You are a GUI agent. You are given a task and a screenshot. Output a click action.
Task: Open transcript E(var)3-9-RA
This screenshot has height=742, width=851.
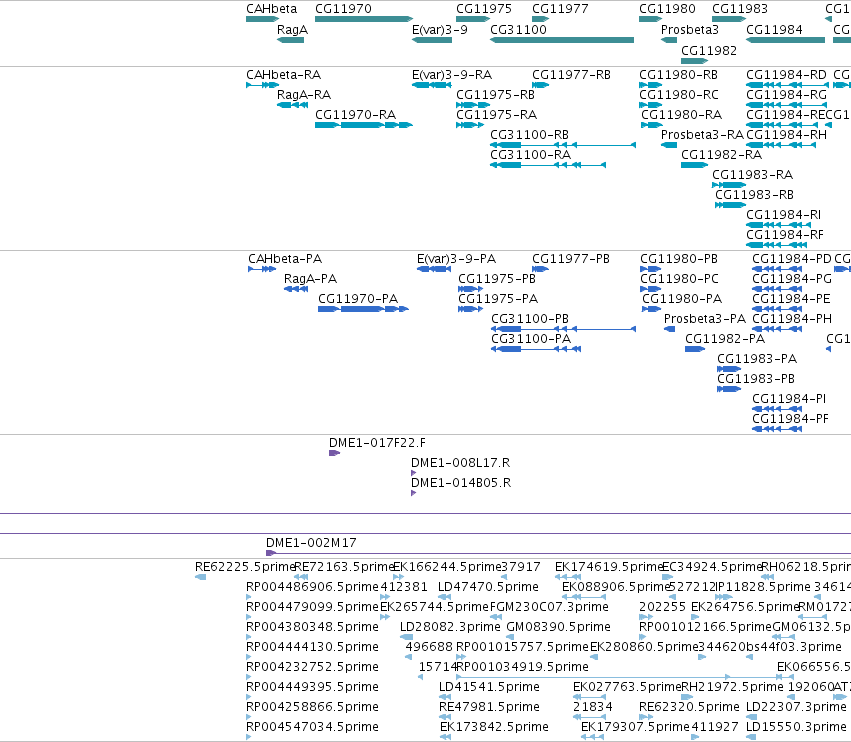(452, 75)
